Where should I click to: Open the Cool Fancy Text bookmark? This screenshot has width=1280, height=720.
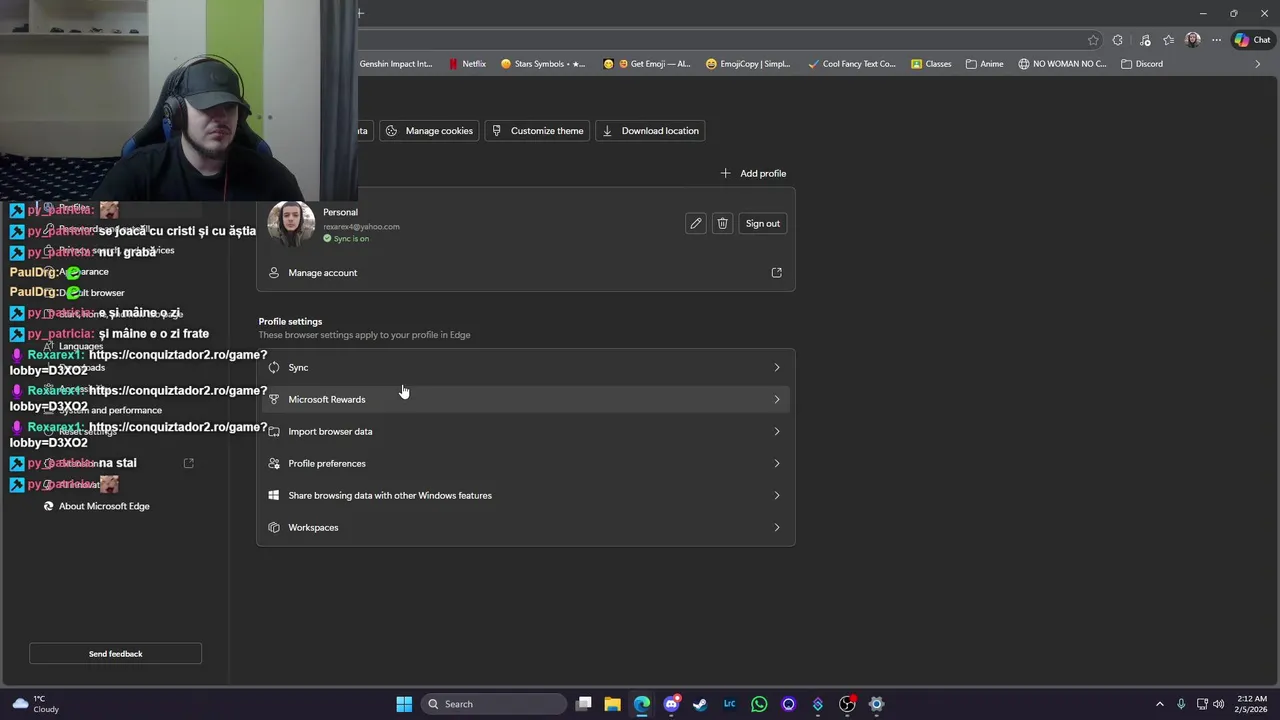(x=851, y=64)
